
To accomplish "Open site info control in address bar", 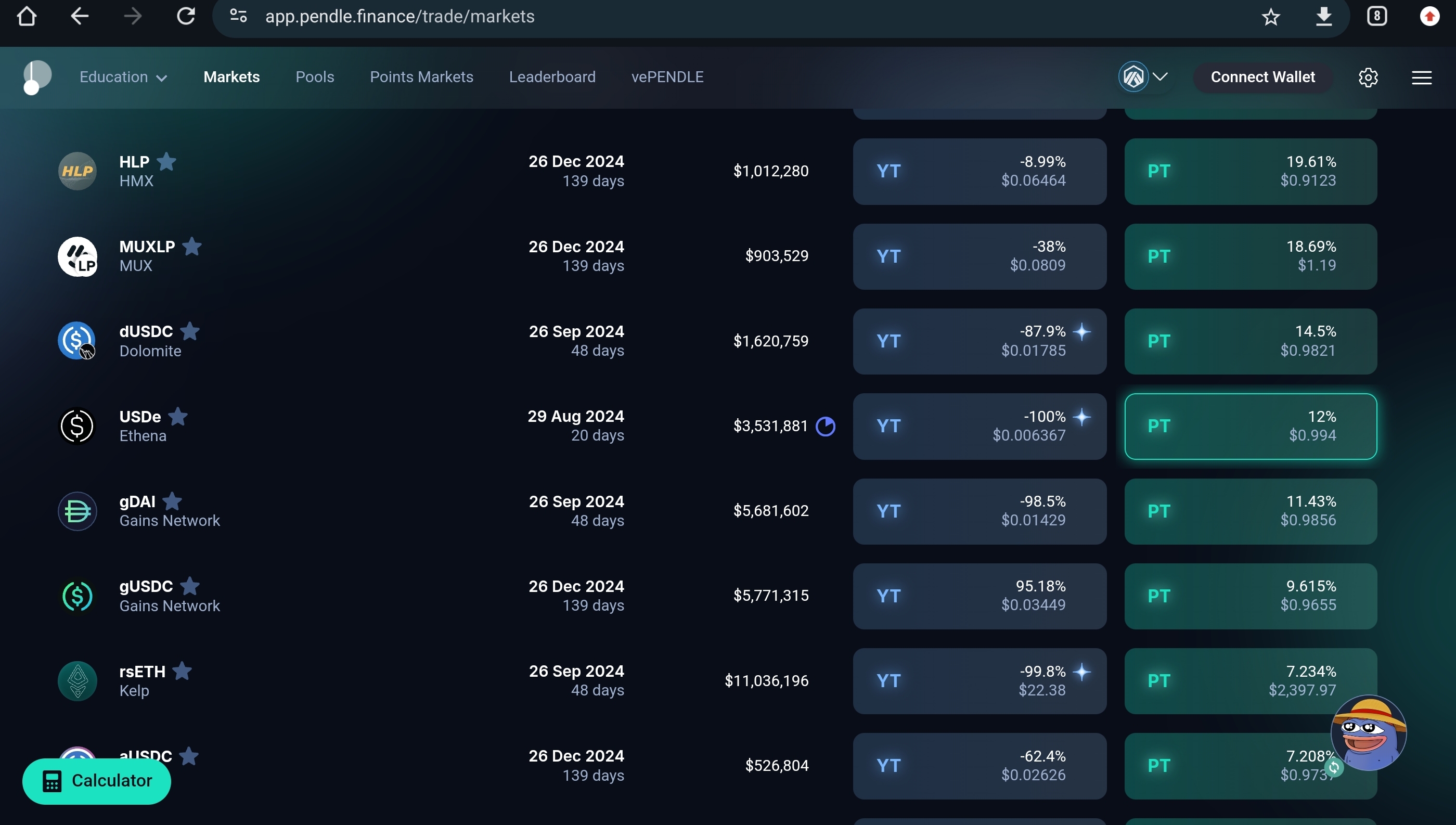I will (239, 17).
